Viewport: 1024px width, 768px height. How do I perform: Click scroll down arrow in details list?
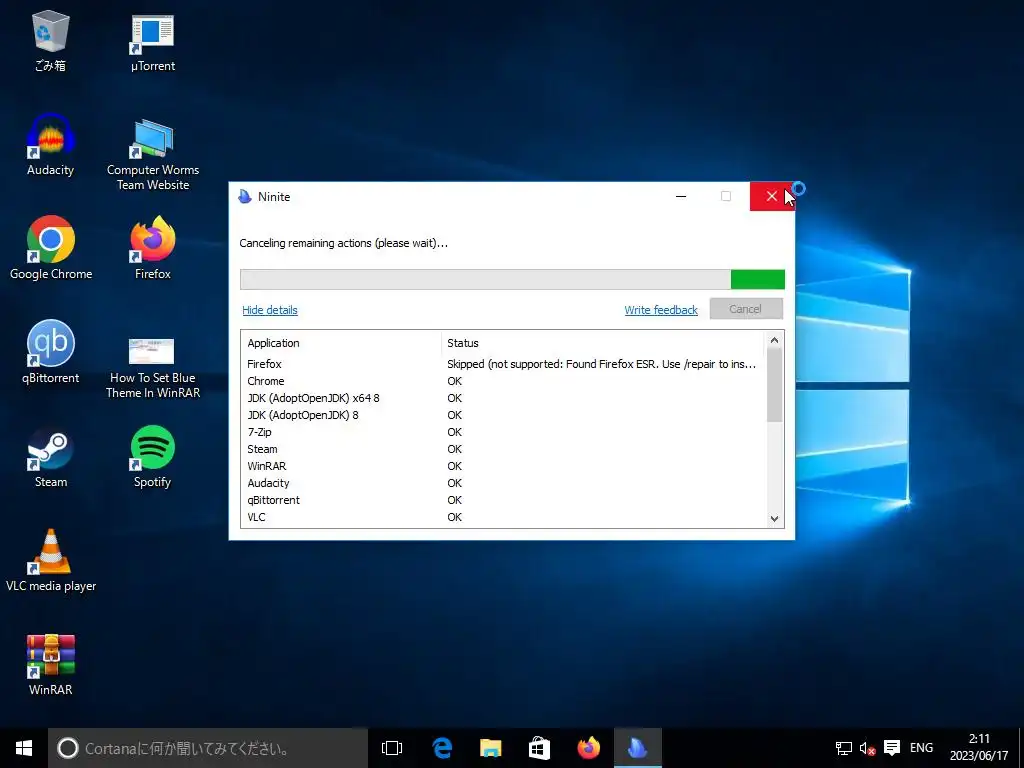tap(775, 519)
